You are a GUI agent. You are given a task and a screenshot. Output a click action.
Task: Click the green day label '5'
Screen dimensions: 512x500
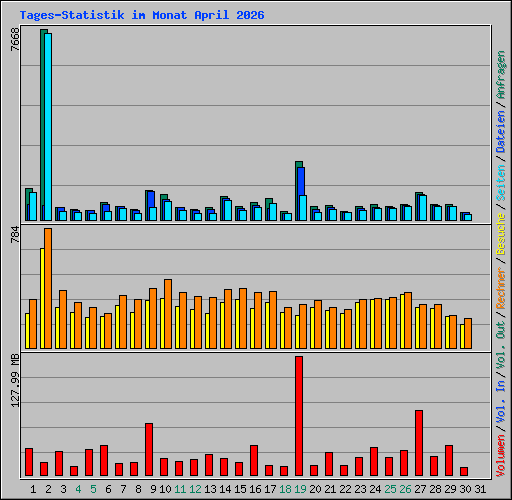point(93,489)
